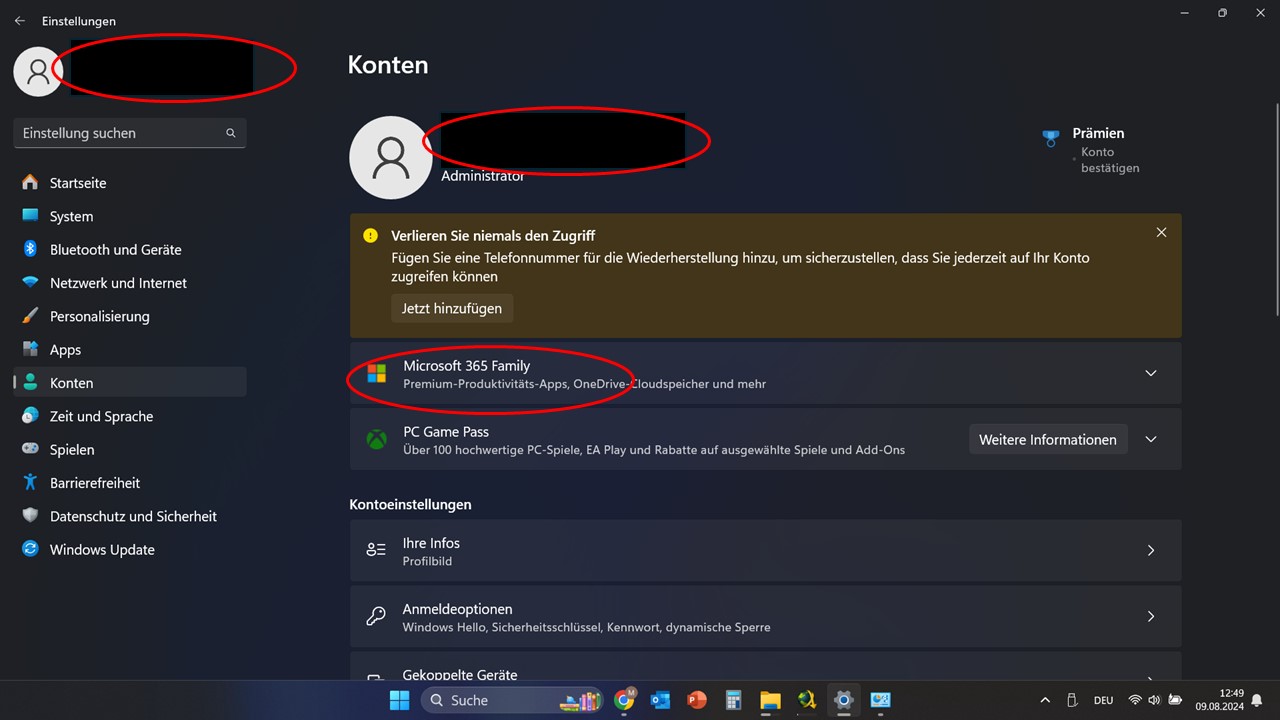The width and height of the screenshot is (1280, 720).
Task: Click the Personalisierung brush icon
Action: click(x=30, y=316)
